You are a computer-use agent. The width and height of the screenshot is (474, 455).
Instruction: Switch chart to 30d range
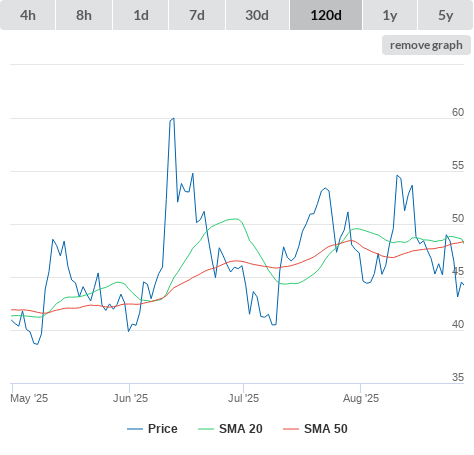coord(257,15)
